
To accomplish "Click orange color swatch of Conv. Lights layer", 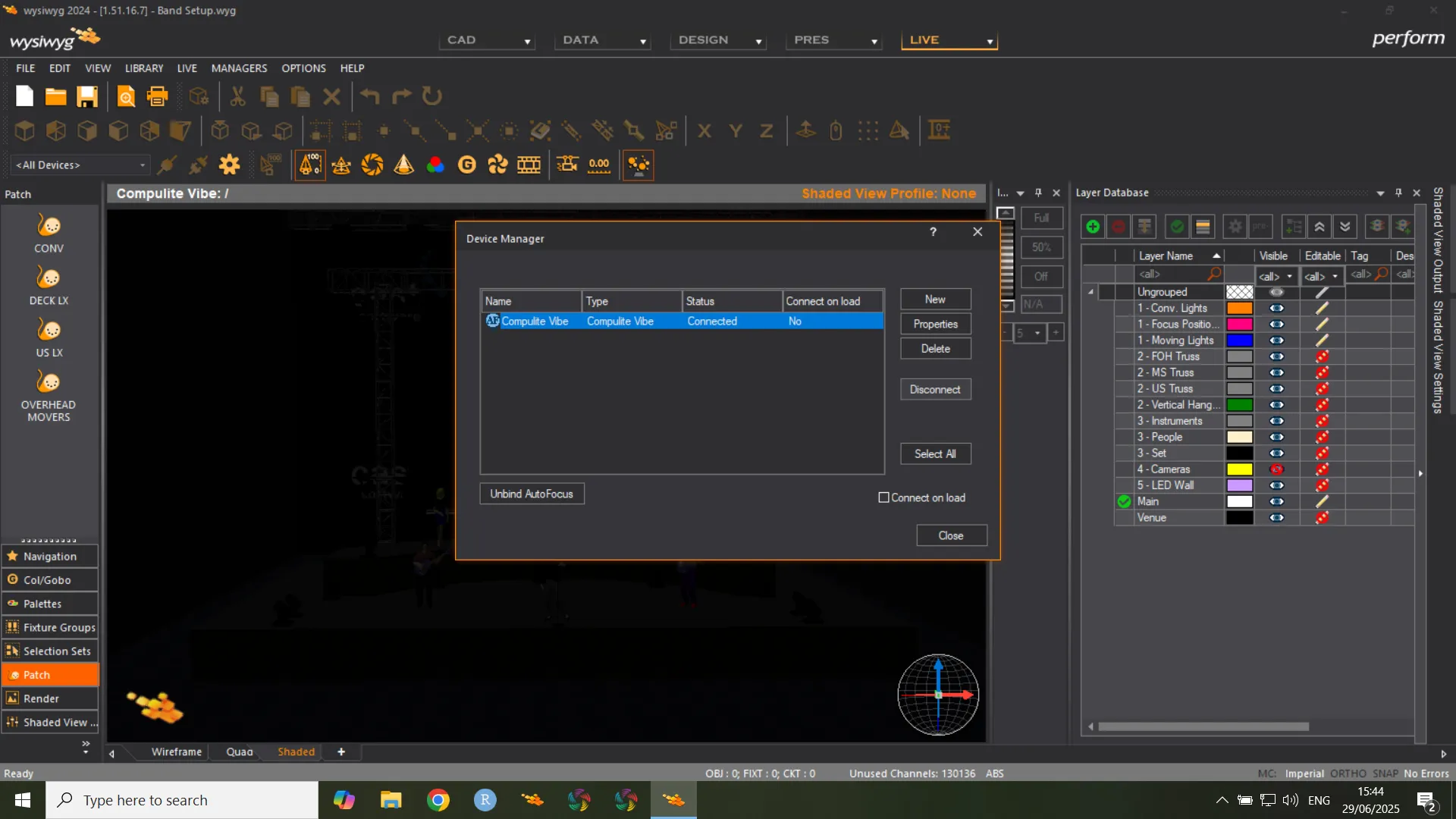I will (x=1239, y=308).
